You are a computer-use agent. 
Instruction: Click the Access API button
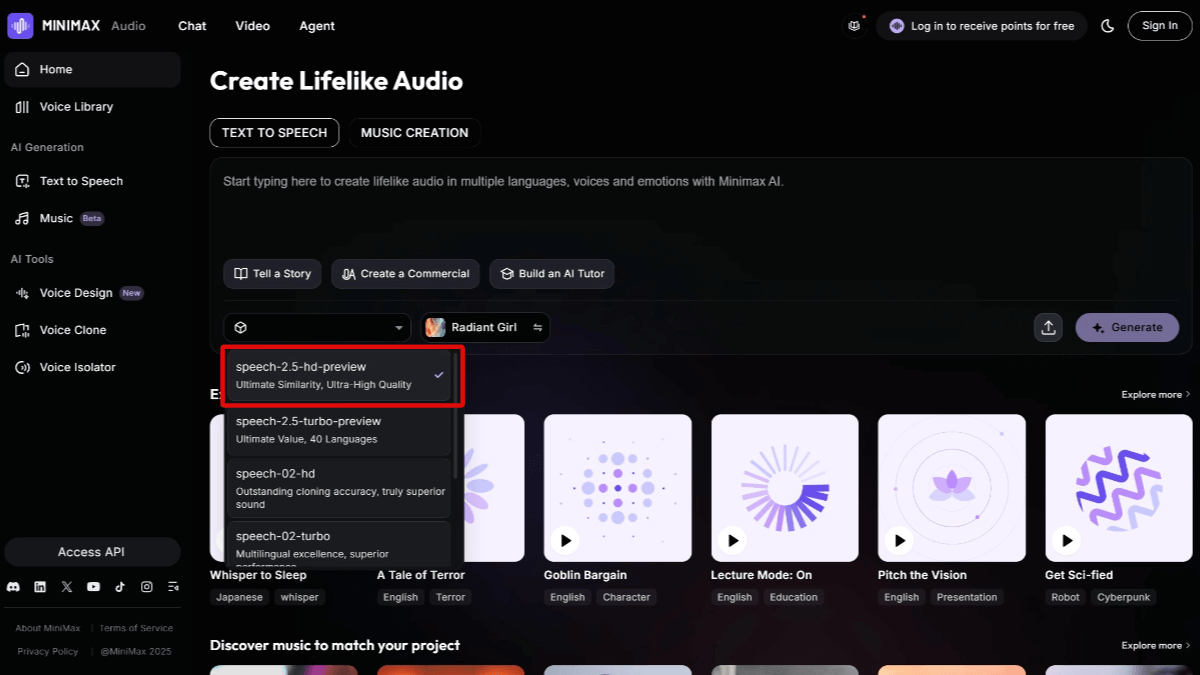coord(92,552)
